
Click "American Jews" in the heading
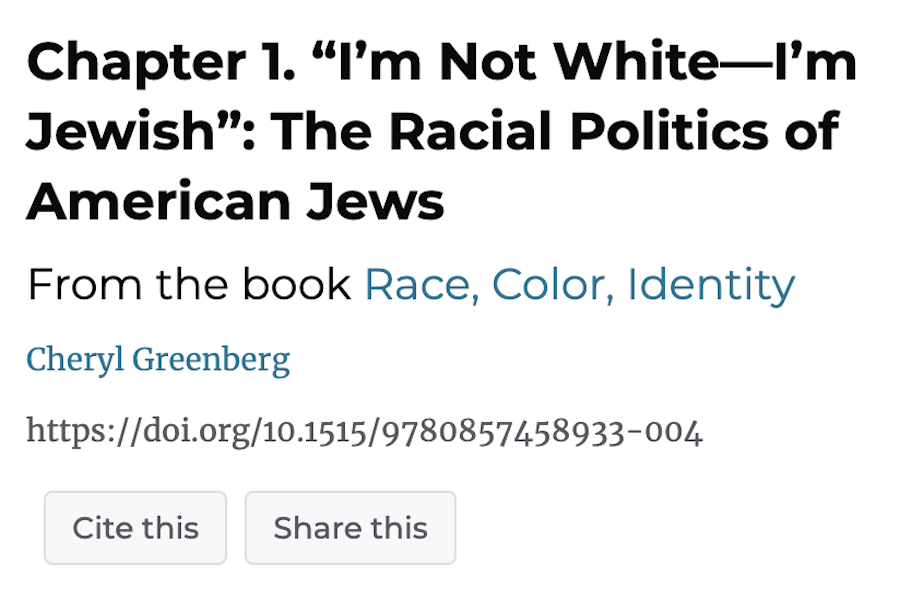click(235, 201)
